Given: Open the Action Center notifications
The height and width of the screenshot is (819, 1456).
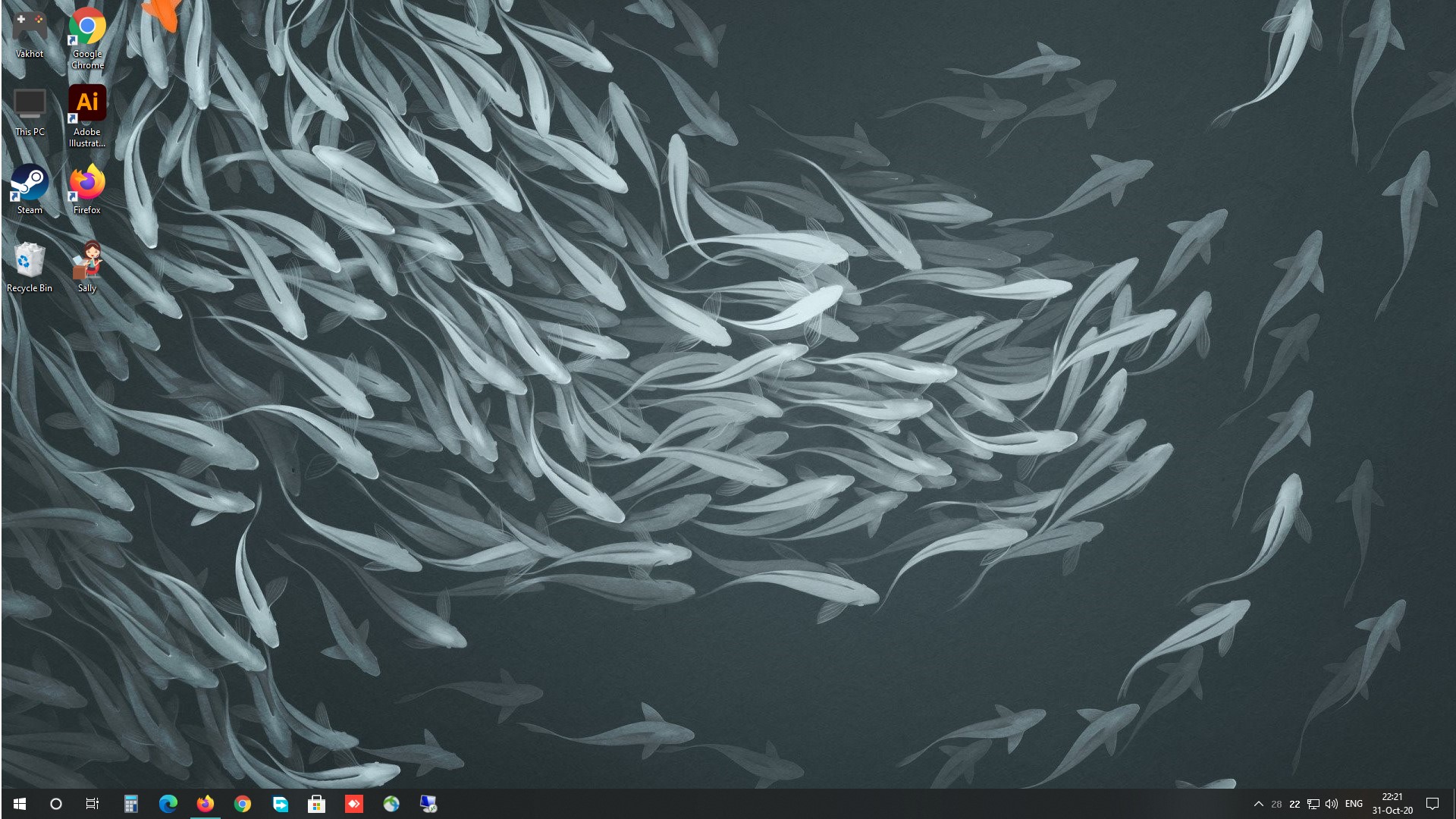Looking at the screenshot, I should (1432, 804).
